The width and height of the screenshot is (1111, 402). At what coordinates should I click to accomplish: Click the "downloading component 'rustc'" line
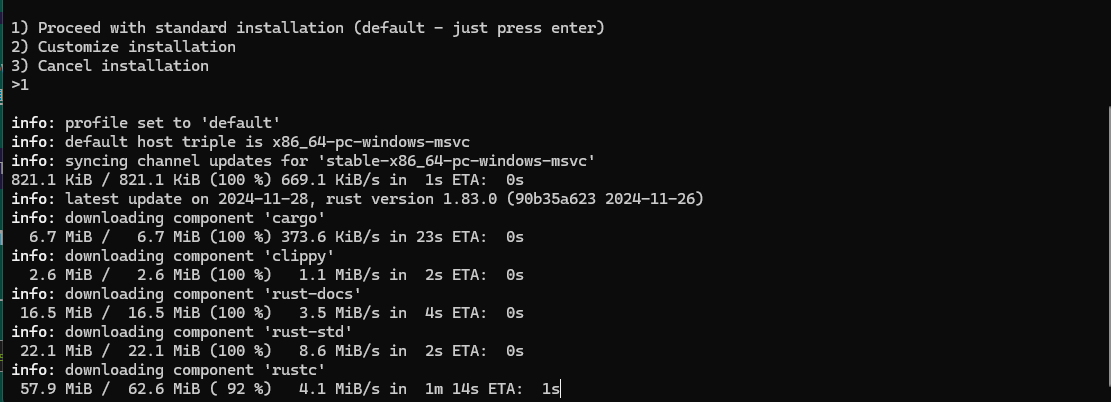168,370
